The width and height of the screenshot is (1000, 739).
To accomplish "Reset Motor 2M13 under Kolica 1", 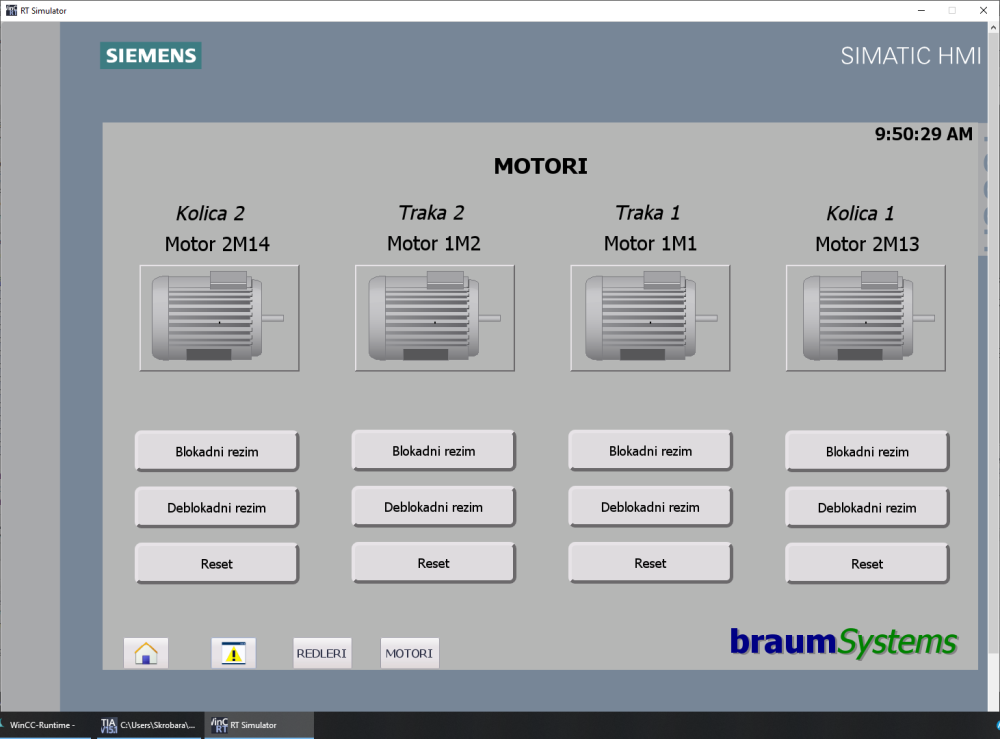I will coord(867,563).
